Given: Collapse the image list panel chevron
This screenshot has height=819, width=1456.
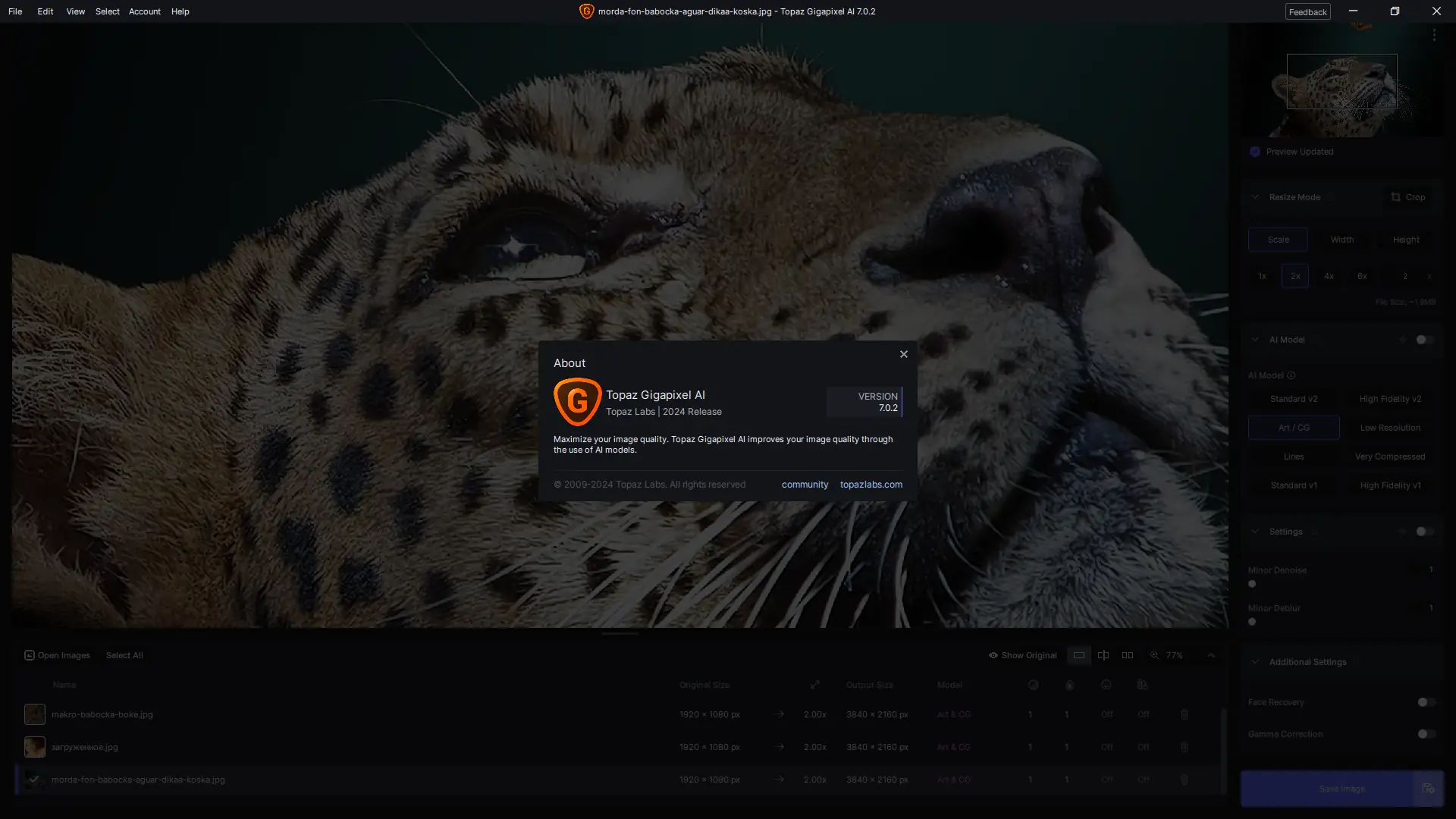Looking at the screenshot, I should tap(1211, 655).
